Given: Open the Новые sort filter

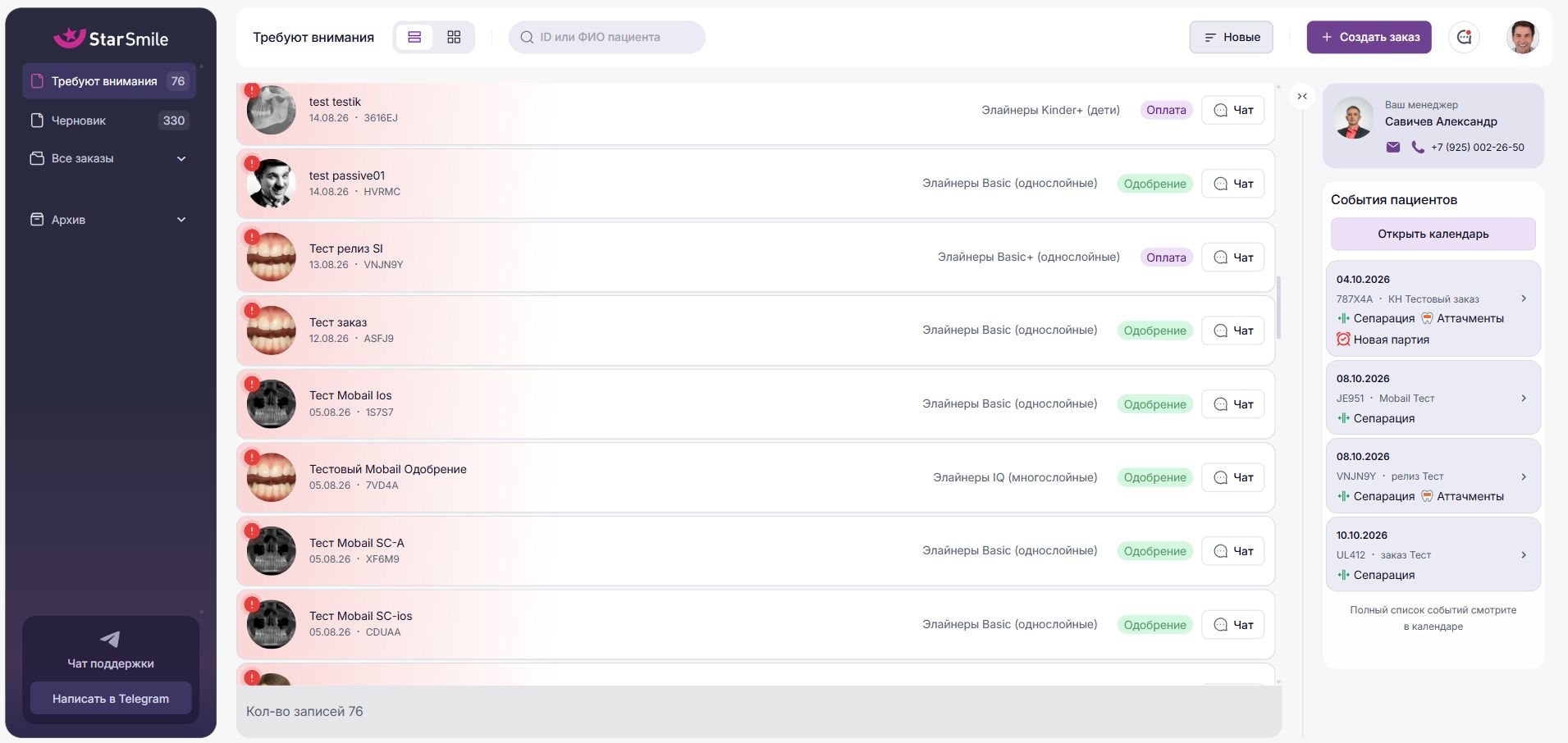Looking at the screenshot, I should click(x=1231, y=37).
